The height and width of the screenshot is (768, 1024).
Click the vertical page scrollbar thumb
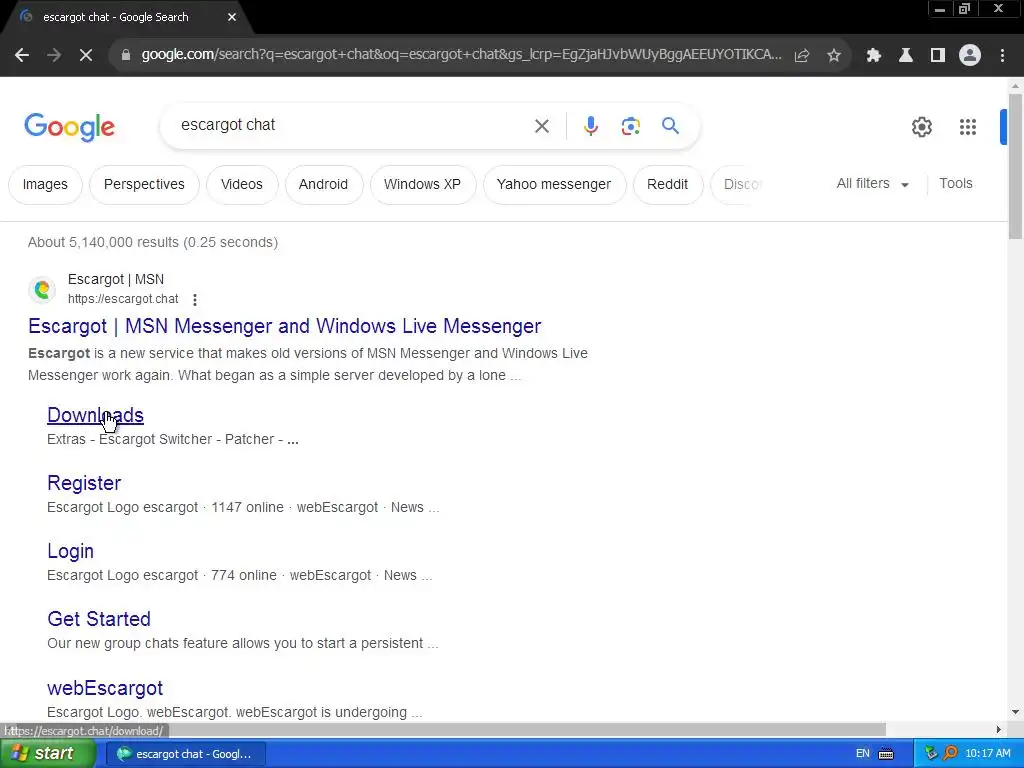[x=1015, y=167]
